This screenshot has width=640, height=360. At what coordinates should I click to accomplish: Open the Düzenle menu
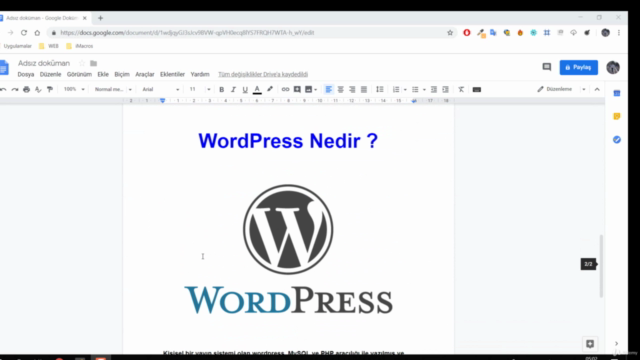coord(50,74)
